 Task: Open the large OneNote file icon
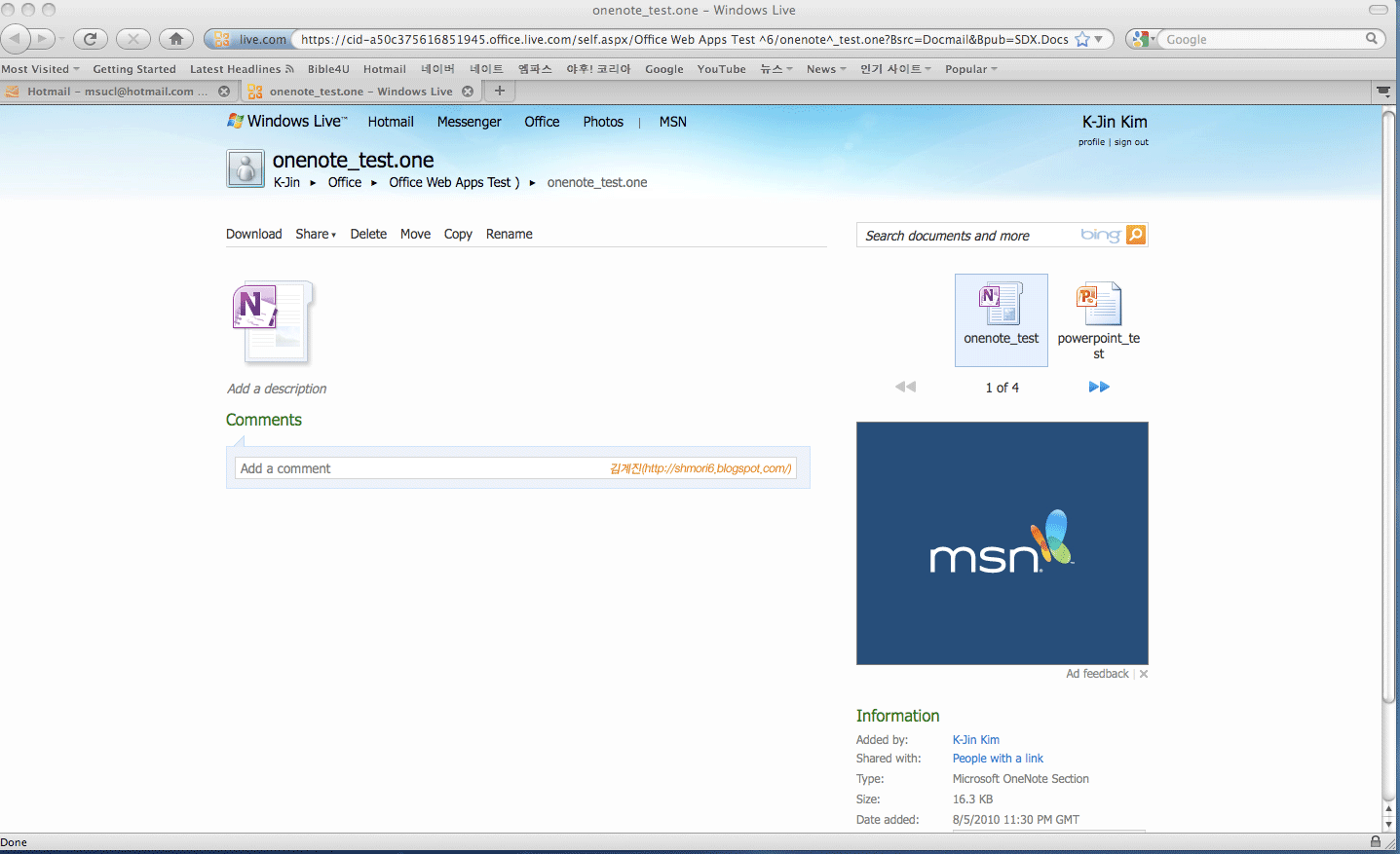274,322
